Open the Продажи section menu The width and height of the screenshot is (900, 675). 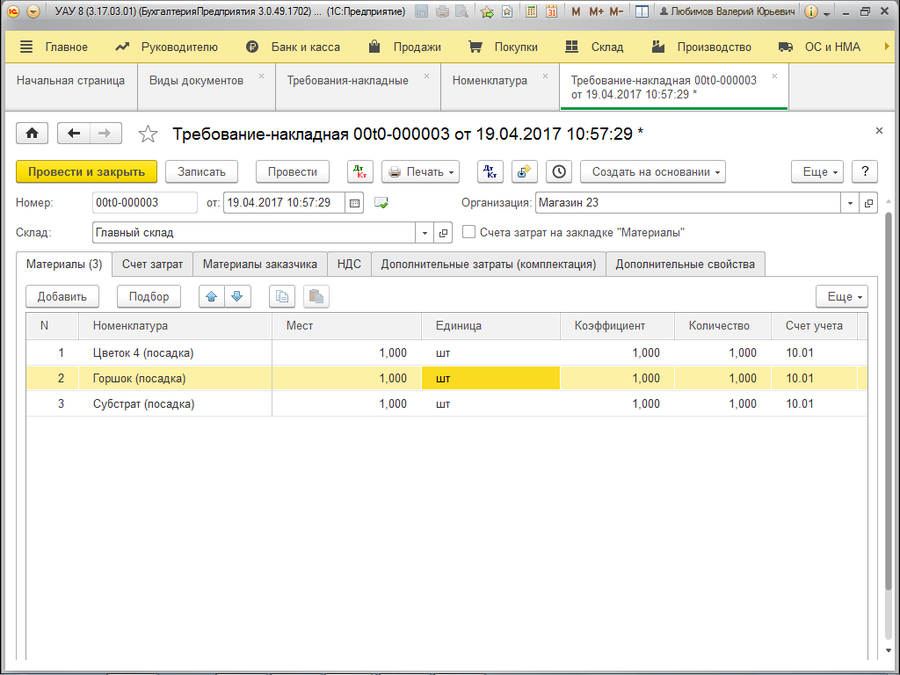click(404, 47)
